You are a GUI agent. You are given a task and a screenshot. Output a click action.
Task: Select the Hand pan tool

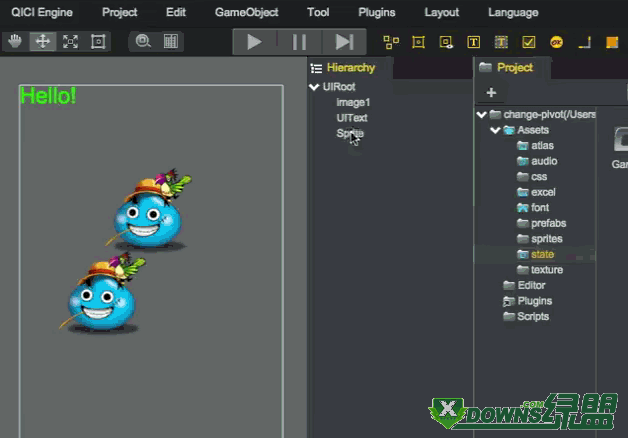(15, 41)
